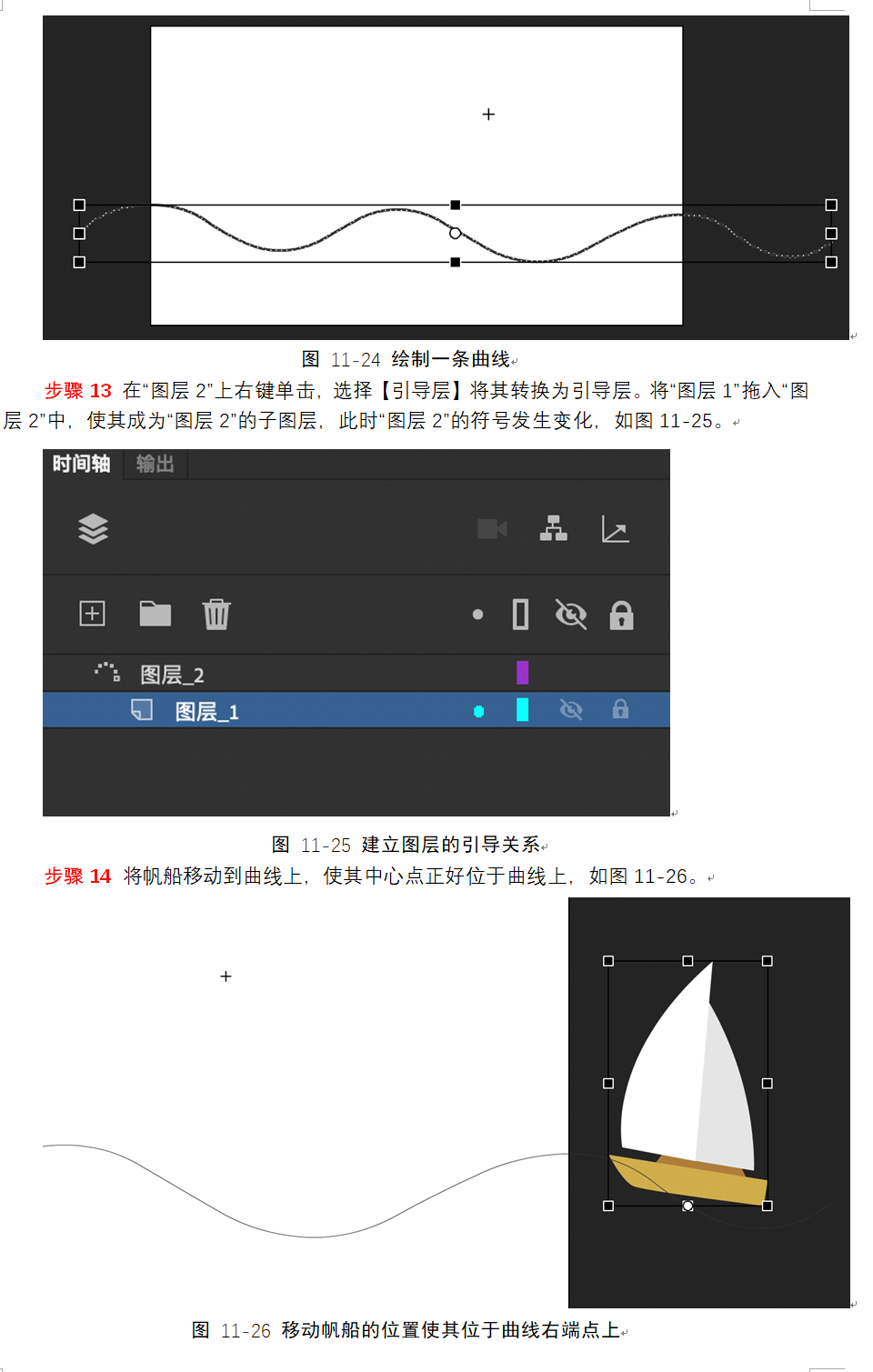Viewport: 873px width, 1372px height.
Task: Click the cyan outline color swatch of 图层_1
Action: (x=522, y=709)
